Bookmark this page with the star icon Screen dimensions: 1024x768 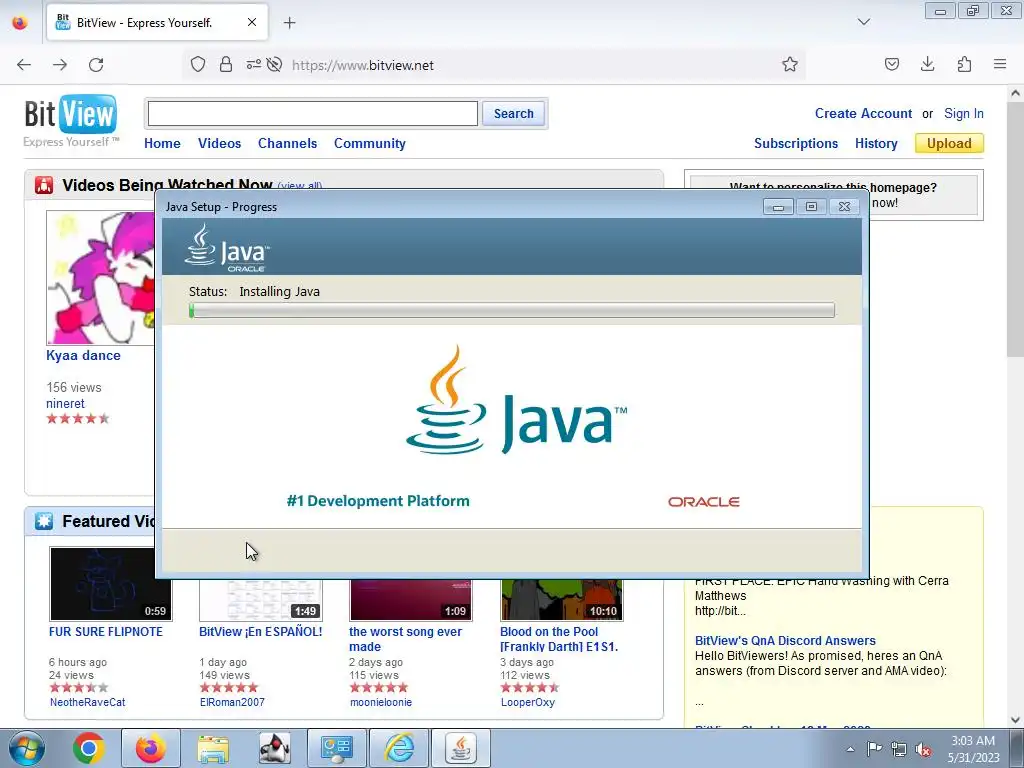point(790,65)
